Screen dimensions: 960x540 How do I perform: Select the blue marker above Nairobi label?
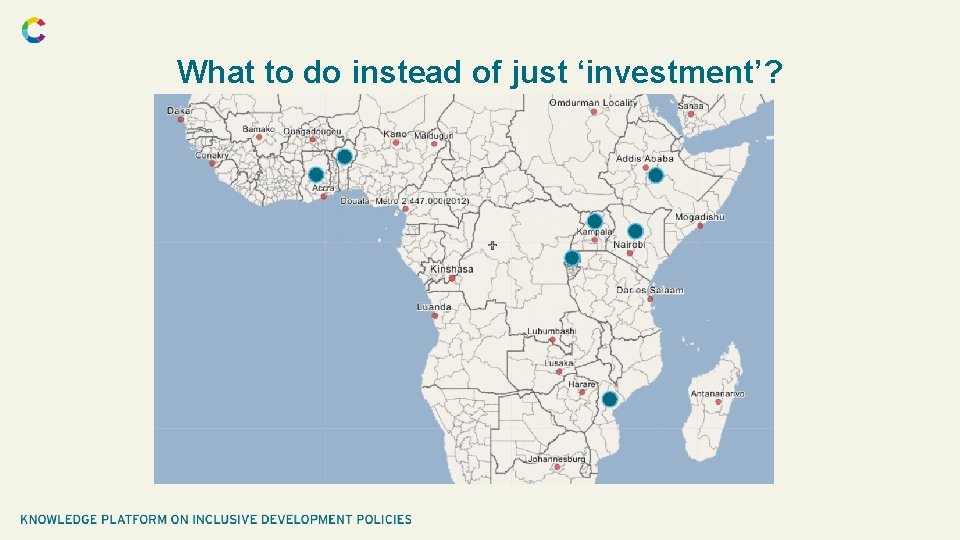tap(636, 231)
